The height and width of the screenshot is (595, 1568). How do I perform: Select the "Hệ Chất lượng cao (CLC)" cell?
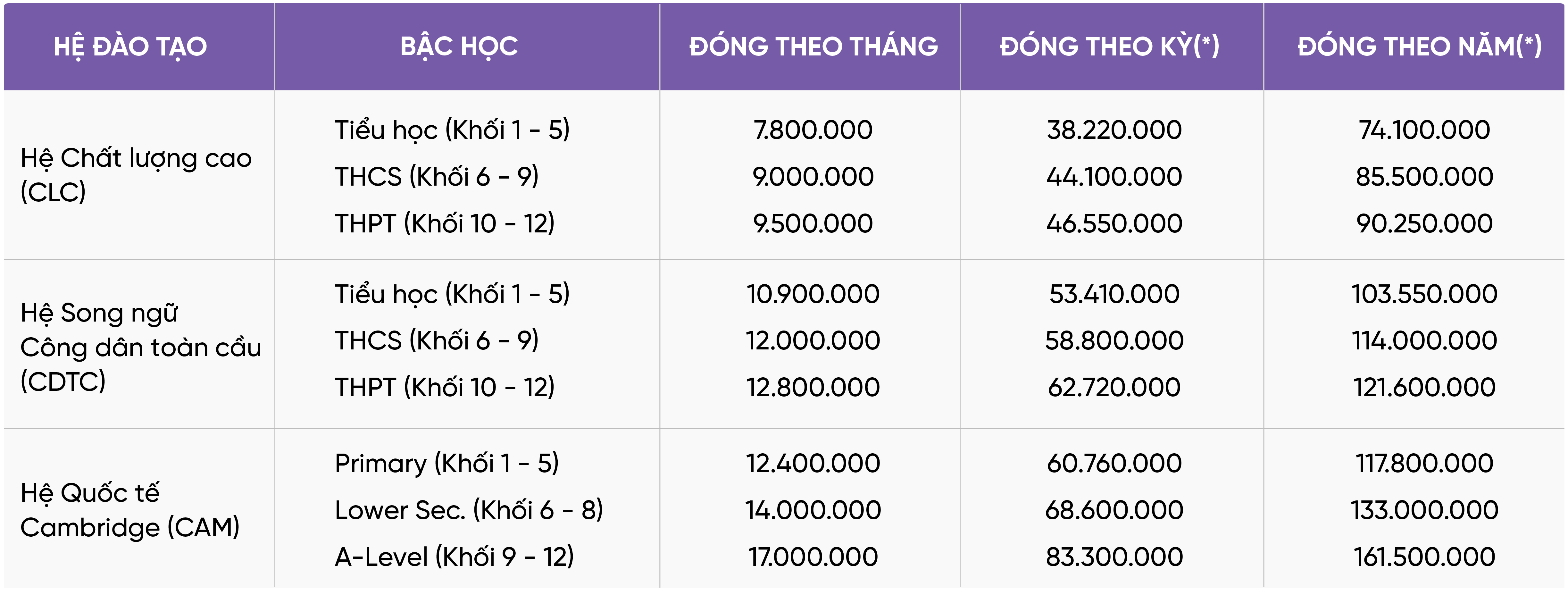coord(136,175)
